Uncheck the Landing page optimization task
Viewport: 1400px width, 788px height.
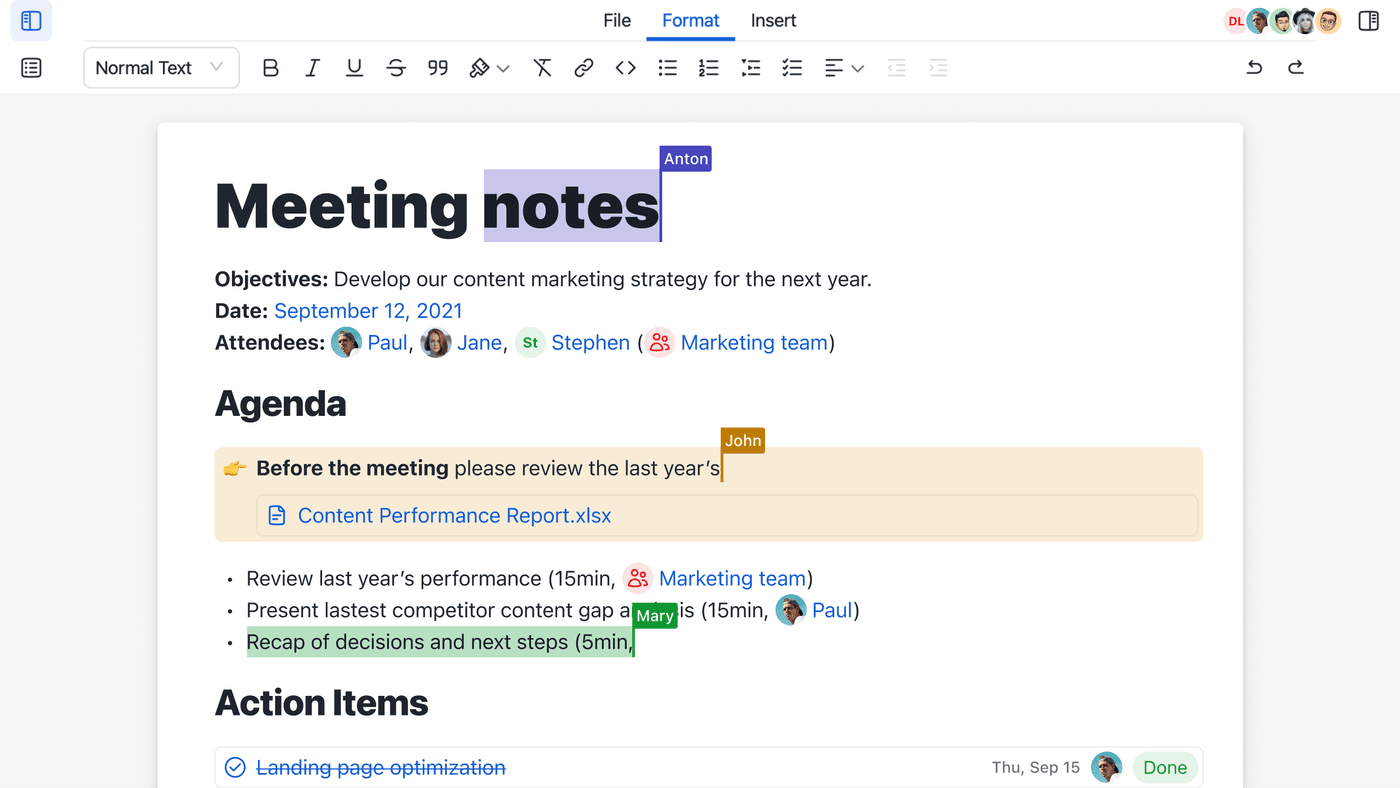pos(235,767)
